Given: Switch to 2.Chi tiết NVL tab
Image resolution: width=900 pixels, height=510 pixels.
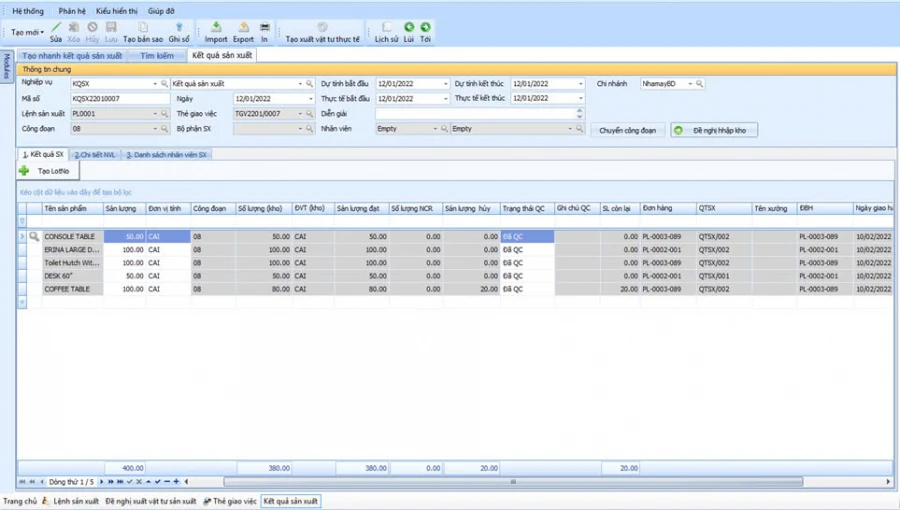Looking at the screenshot, I should (95, 155).
